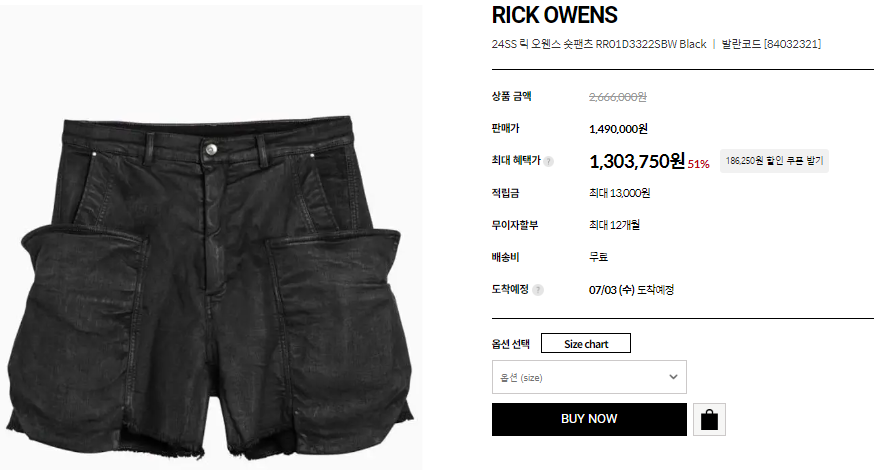Select the 발란코드 [84032321] product code
883x470 pixels.
771,44
